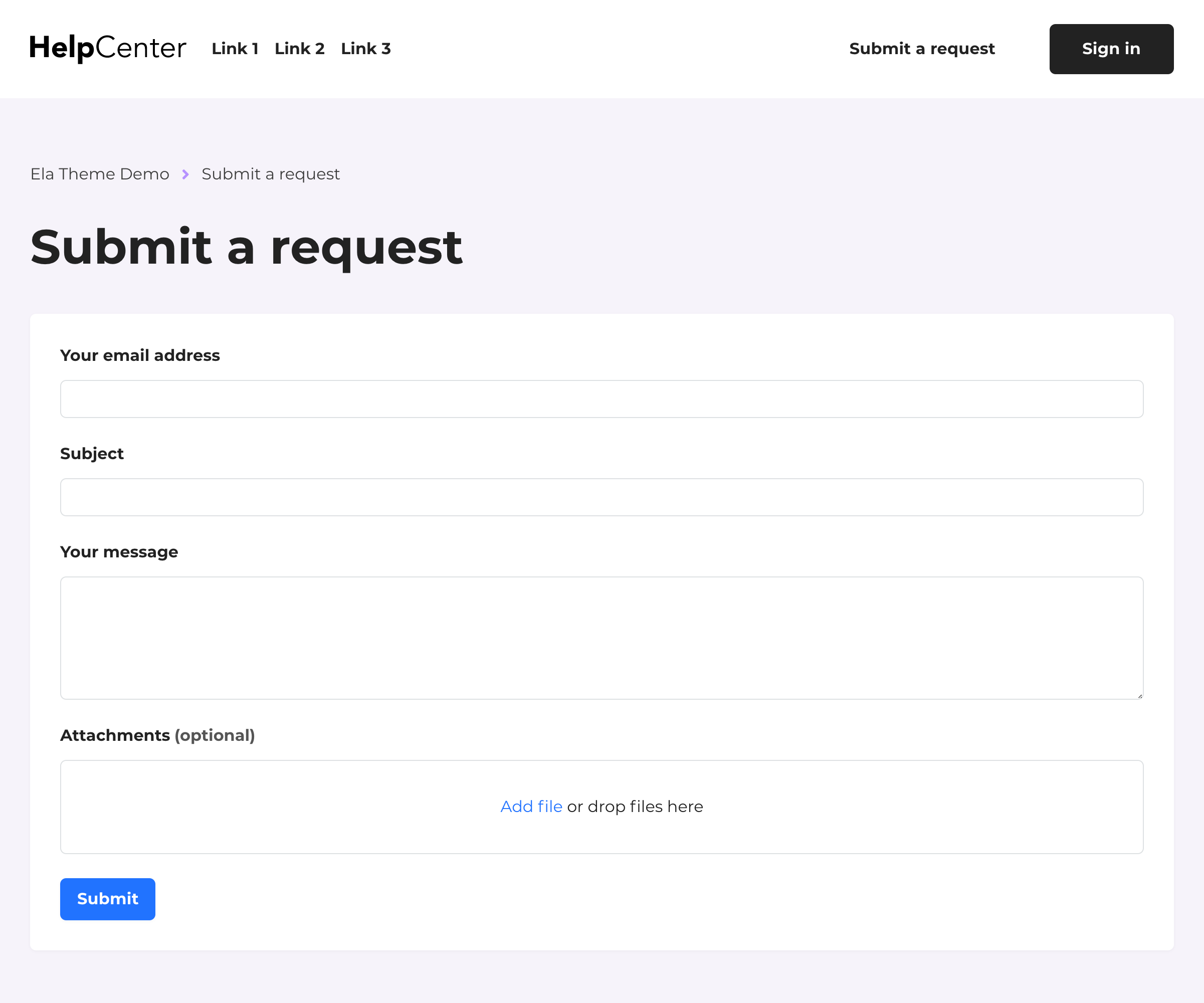Image resolution: width=1204 pixels, height=1003 pixels.
Task: Click the Submit a request breadcrumb item
Action: [271, 174]
